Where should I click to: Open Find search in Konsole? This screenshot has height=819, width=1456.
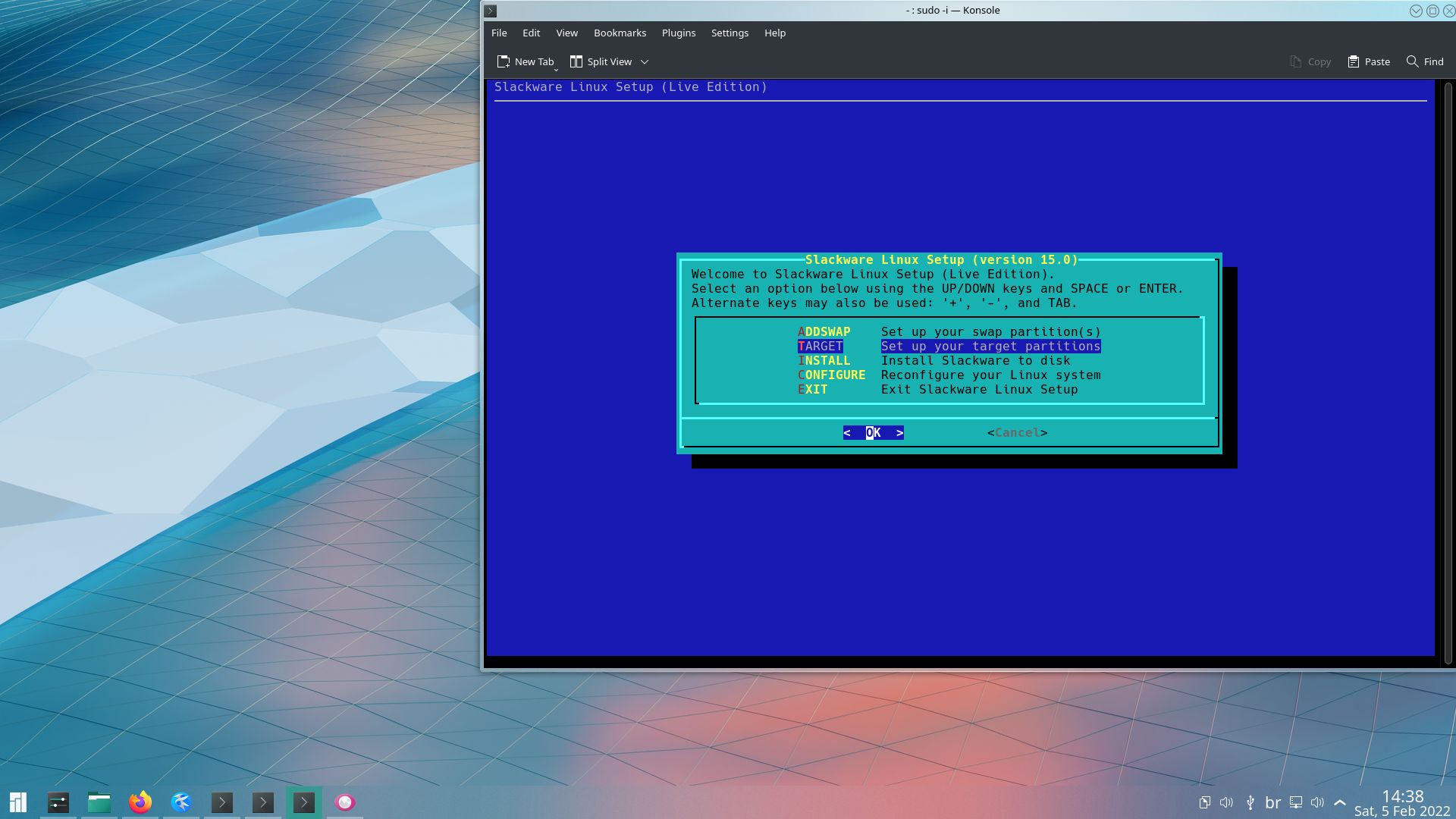[x=1424, y=61]
